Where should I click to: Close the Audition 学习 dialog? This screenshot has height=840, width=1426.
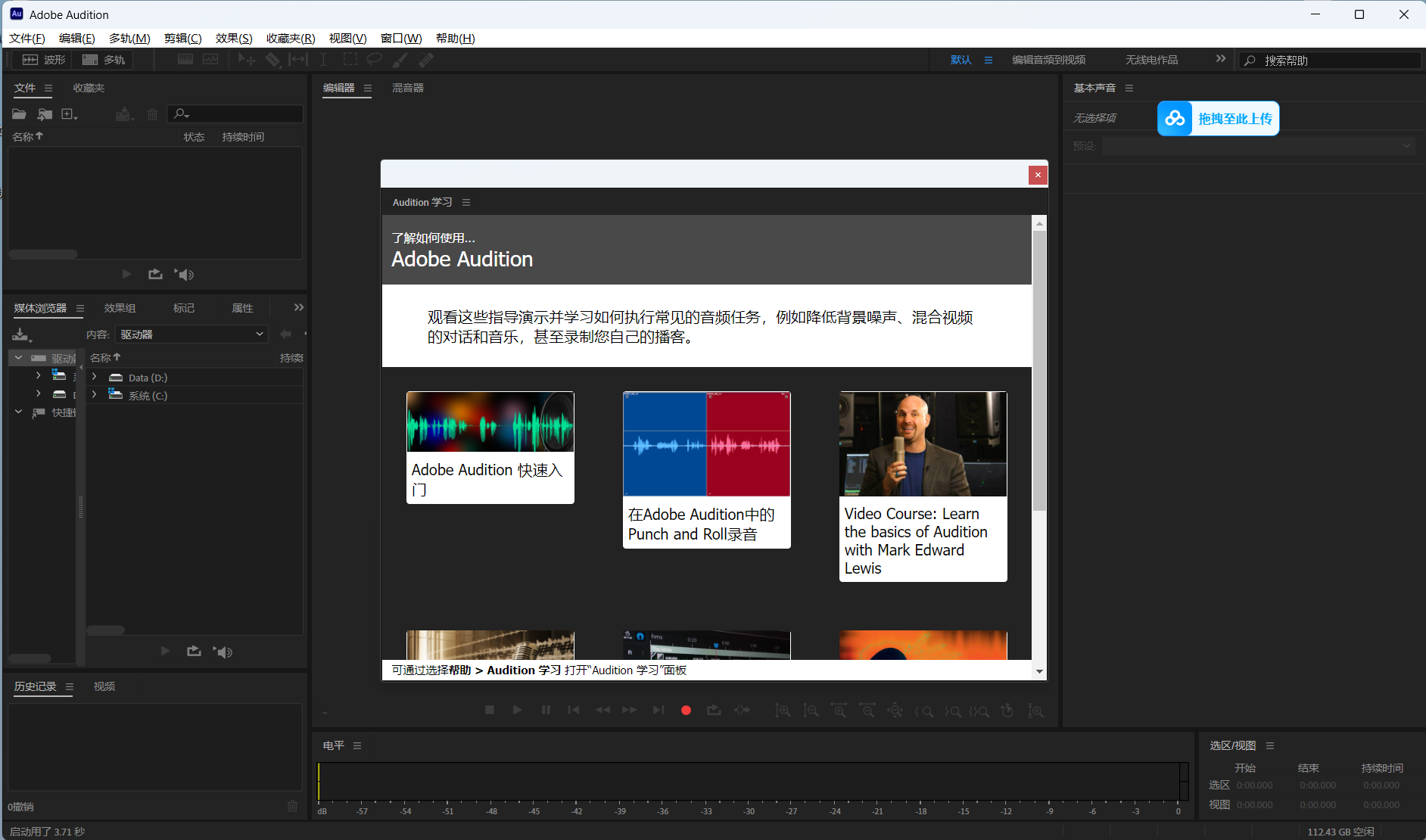pos(1038,175)
